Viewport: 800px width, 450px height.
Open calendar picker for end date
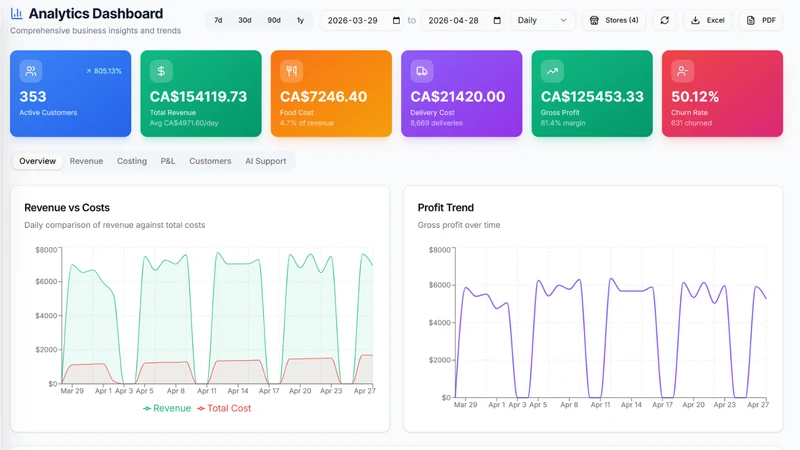pos(497,20)
